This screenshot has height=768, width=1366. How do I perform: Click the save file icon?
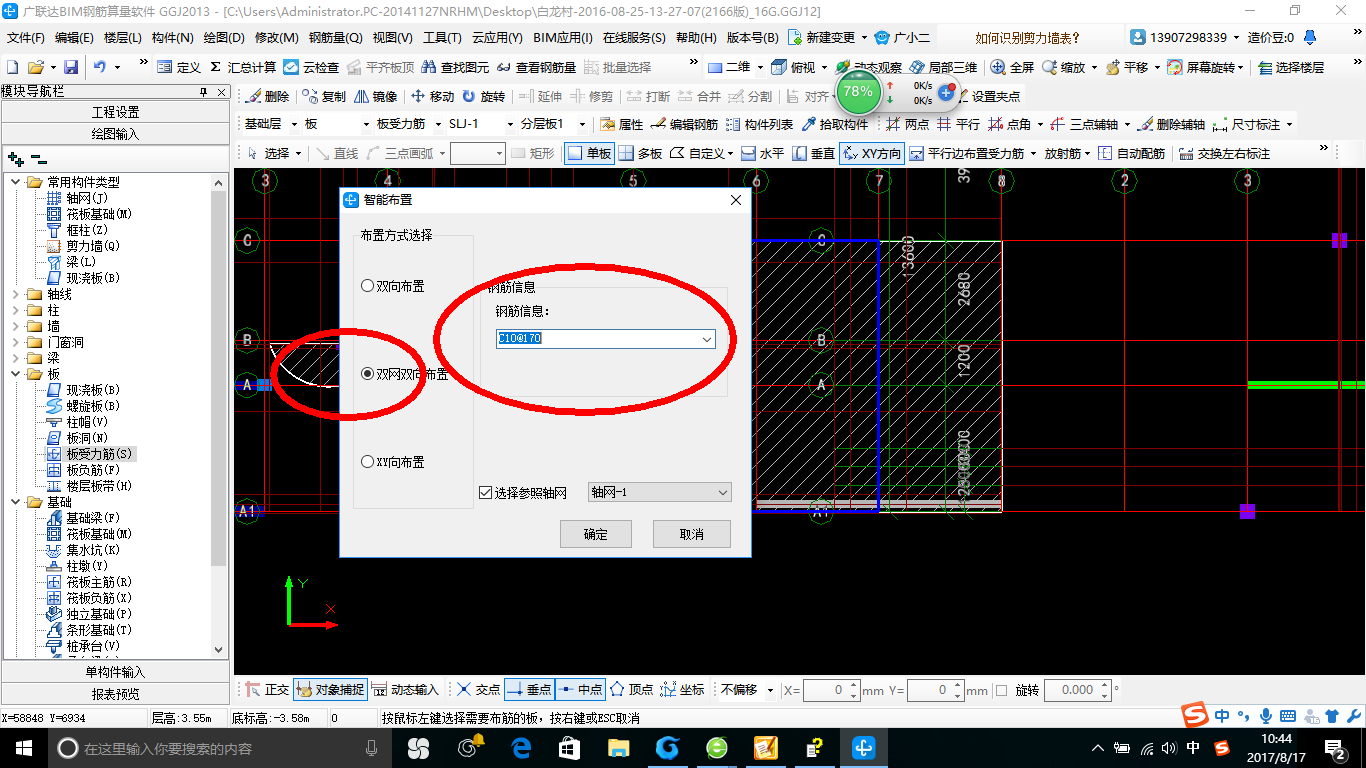71,67
